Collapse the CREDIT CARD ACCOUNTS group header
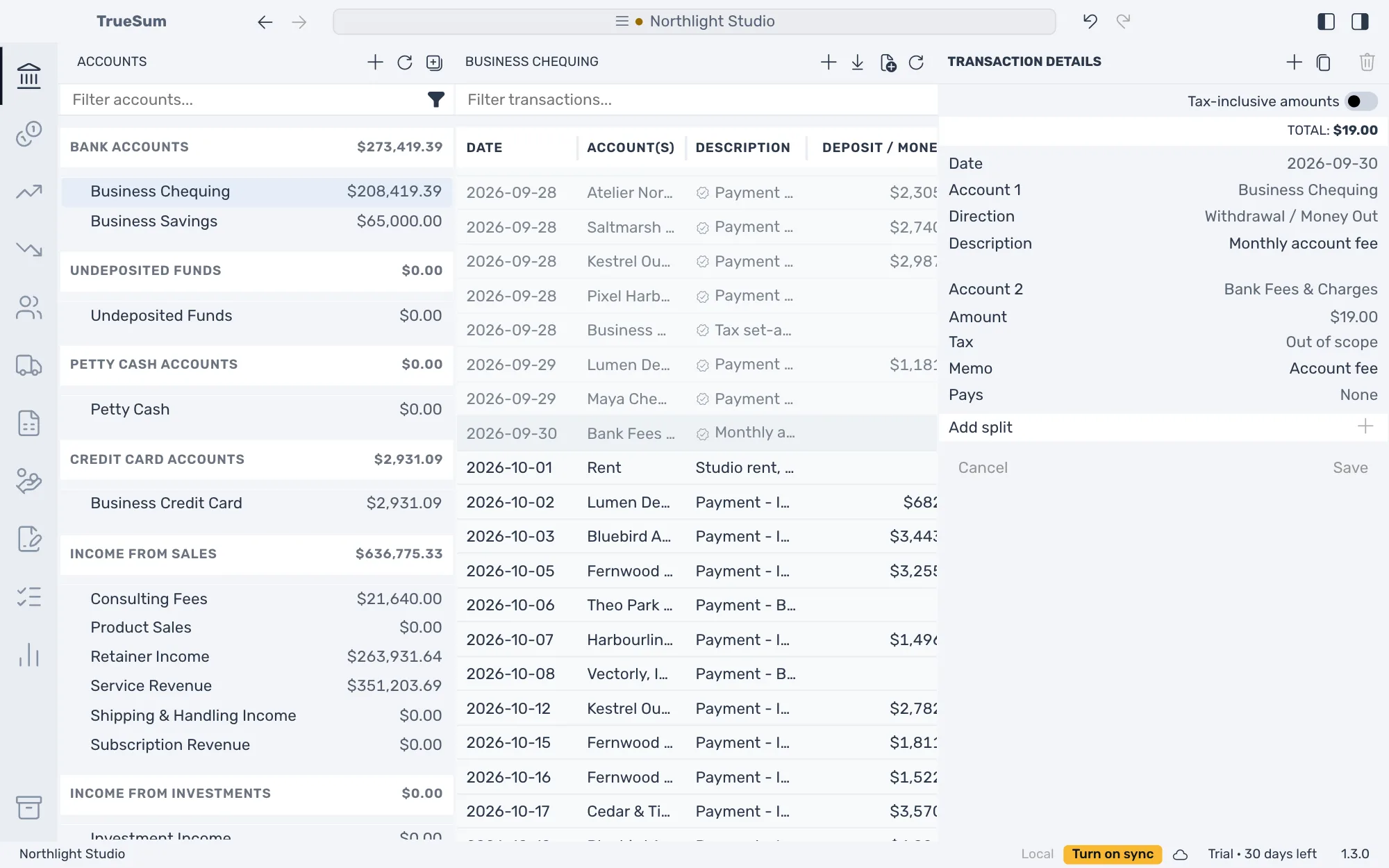1389x868 pixels. (x=256, y=460)
